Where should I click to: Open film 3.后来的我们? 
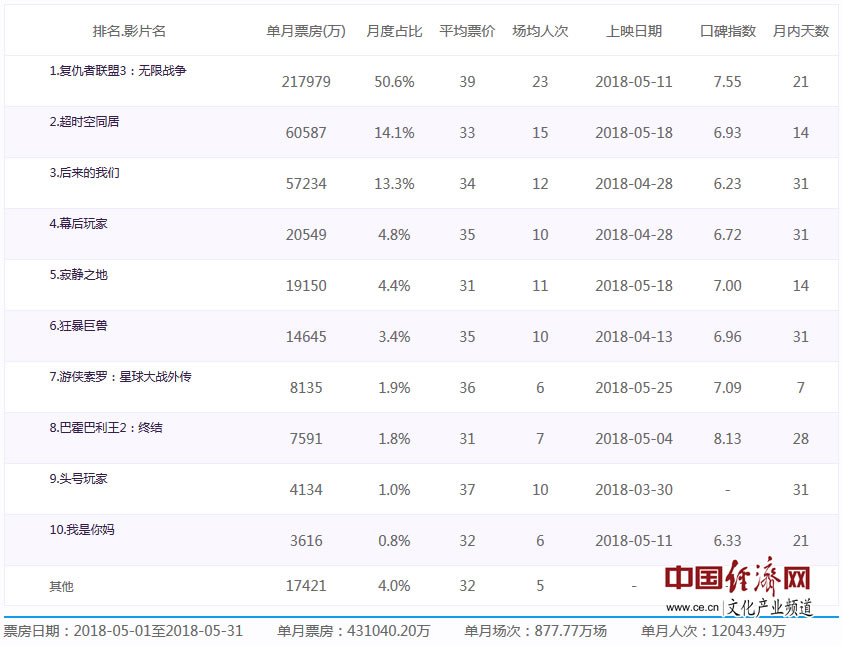(x=84, y=172)
